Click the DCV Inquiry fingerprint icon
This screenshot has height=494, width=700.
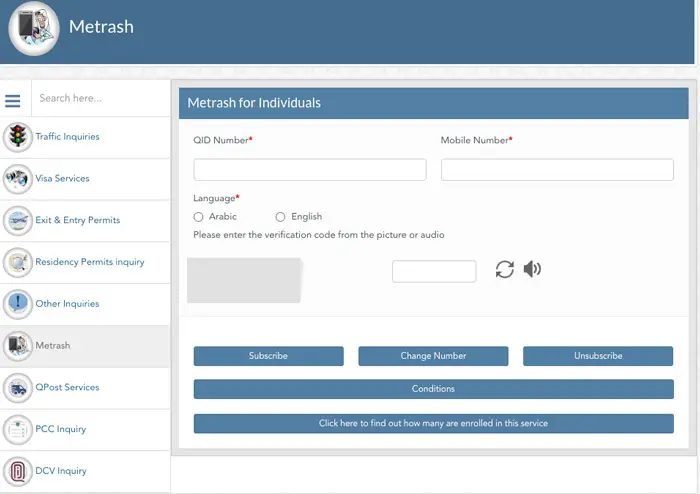(x=18, y=471)
